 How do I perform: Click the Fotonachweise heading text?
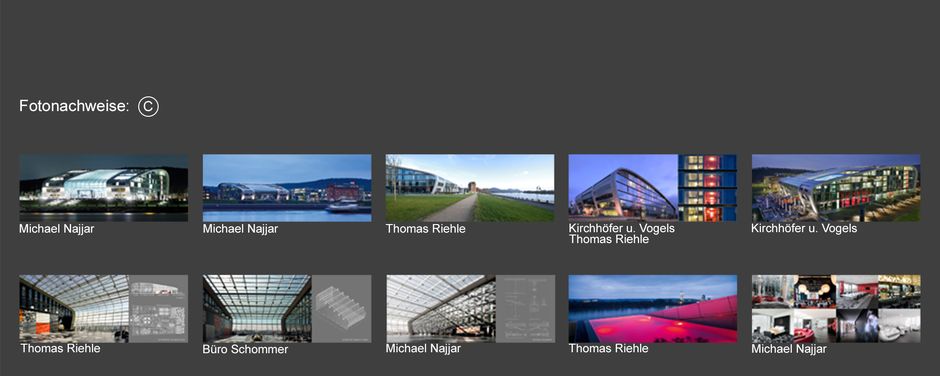pos(74,106)
